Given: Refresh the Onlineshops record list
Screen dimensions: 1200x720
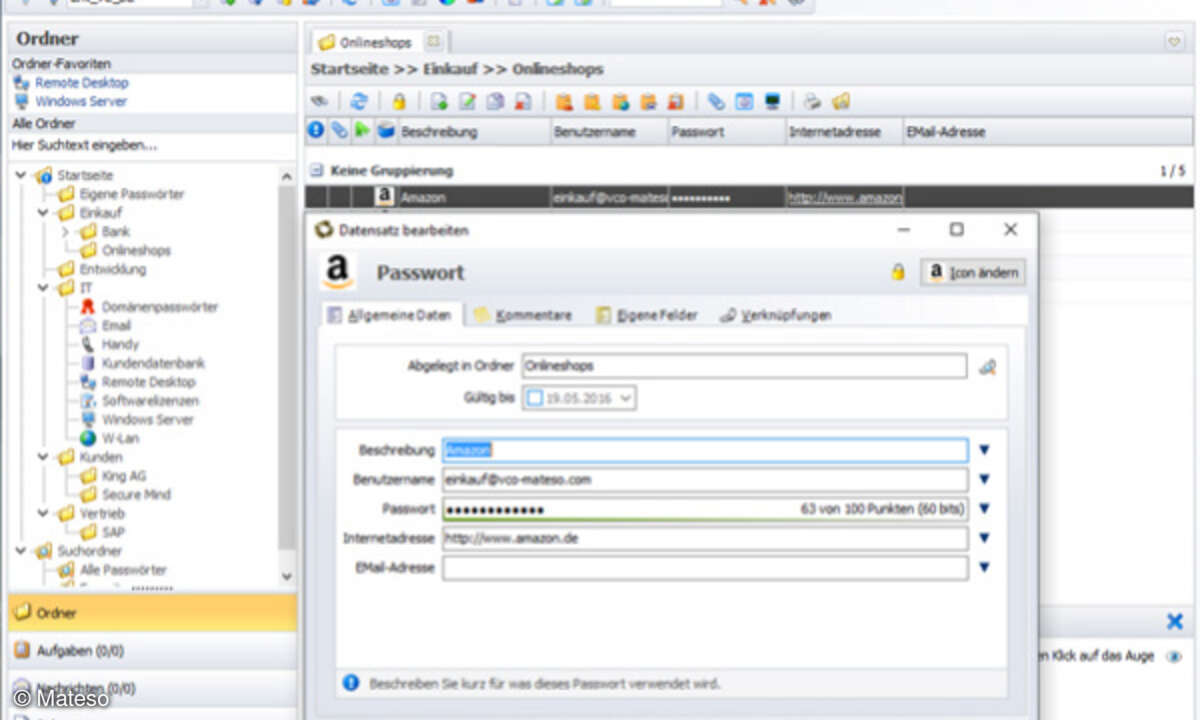Looking at the screenshot, I should [x=358, y=101].
